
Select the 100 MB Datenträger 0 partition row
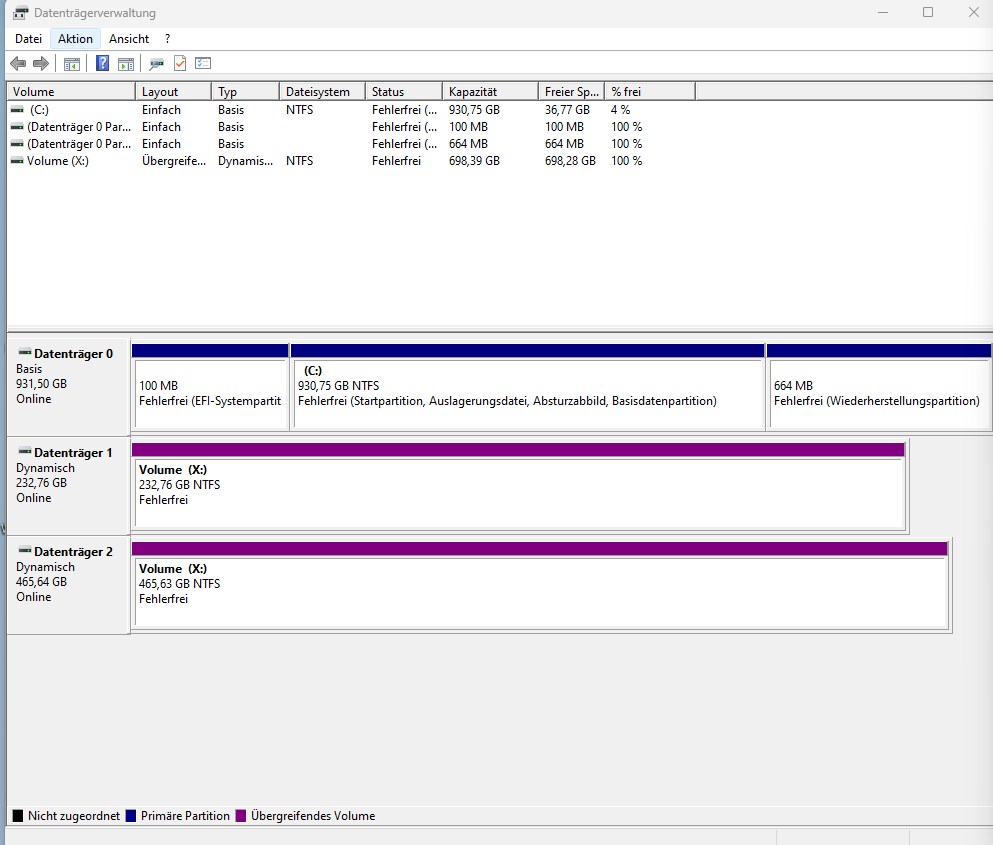(351, 127)
